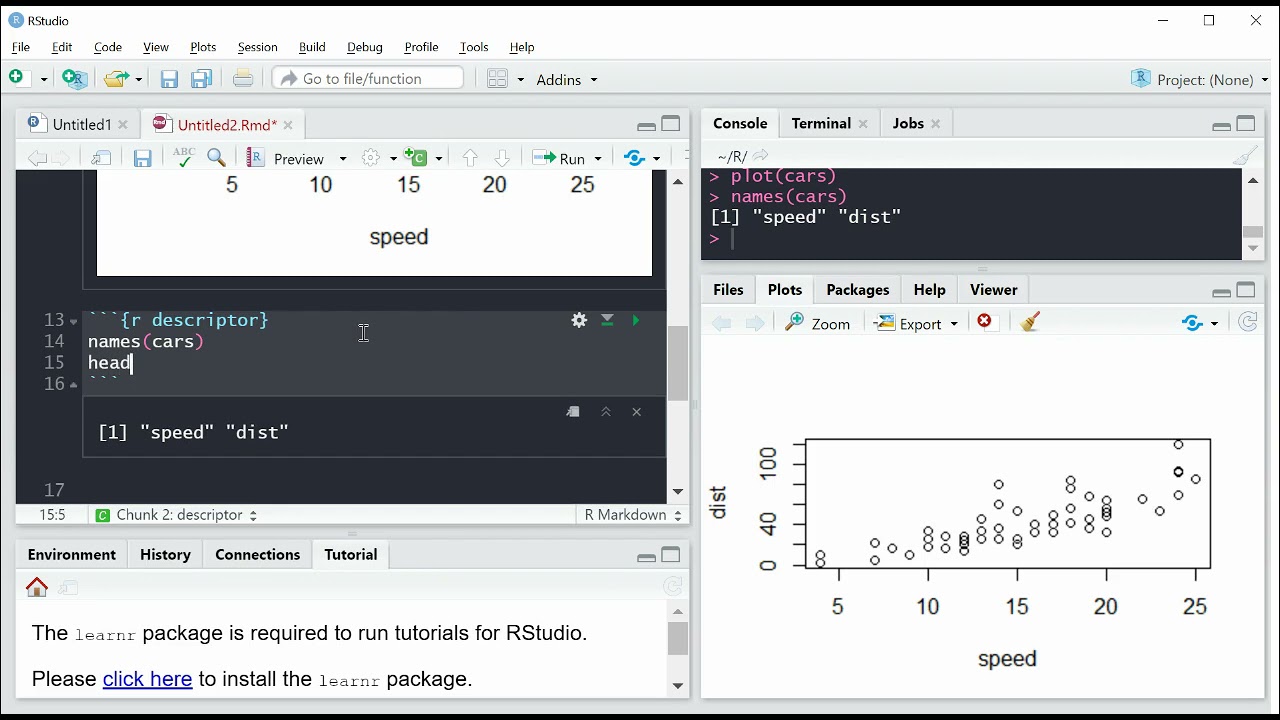Open Find/Replace magnifier icon

click(x=216, y=157)
